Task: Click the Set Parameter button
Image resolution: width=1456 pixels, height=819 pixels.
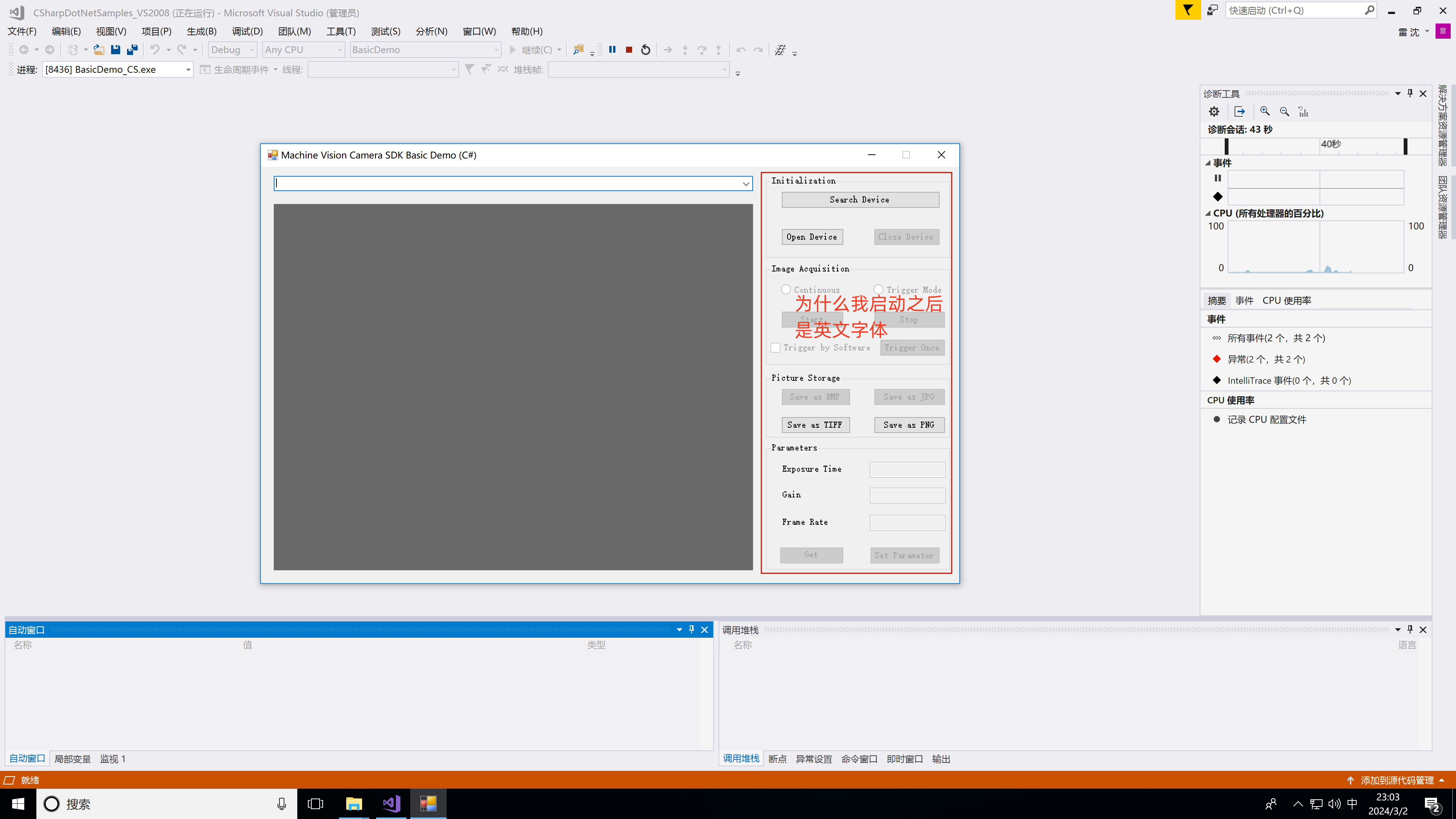Action: click(x=904, y=555)
